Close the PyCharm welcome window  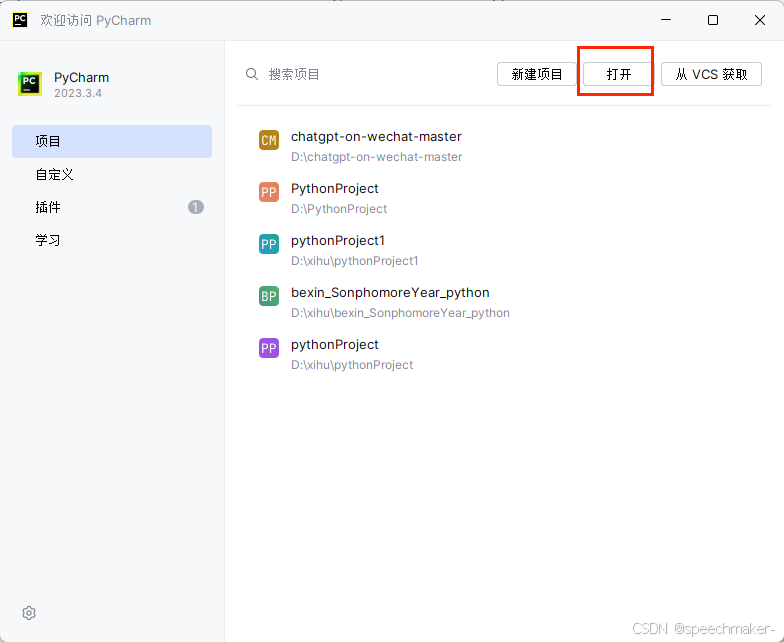point(760,20)
